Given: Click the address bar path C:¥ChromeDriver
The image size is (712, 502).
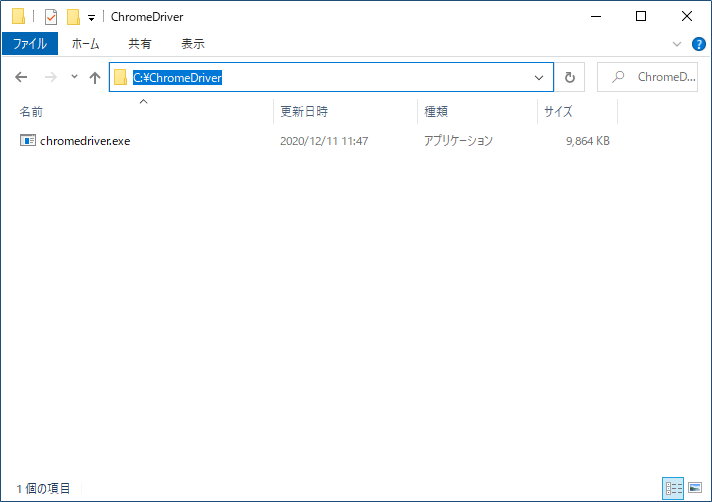Looking at the screenshot, I should (x=177, y=78).
